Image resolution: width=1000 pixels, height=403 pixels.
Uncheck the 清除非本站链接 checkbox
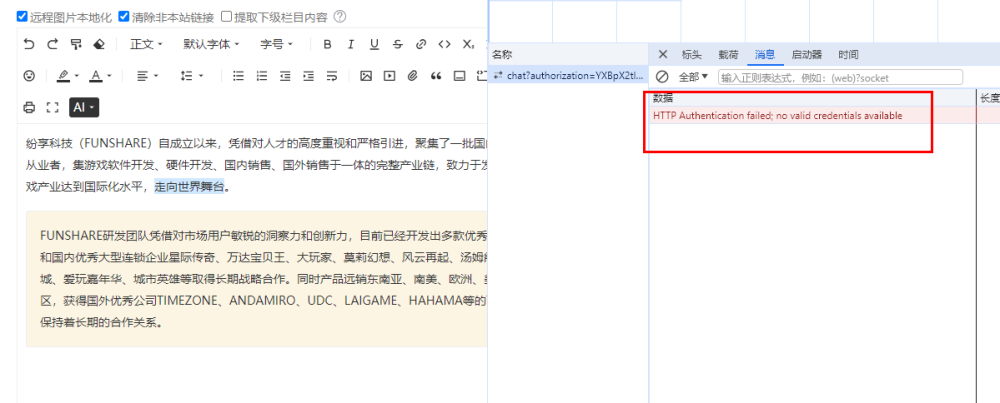pyautogui.click(x=124, y=17)
